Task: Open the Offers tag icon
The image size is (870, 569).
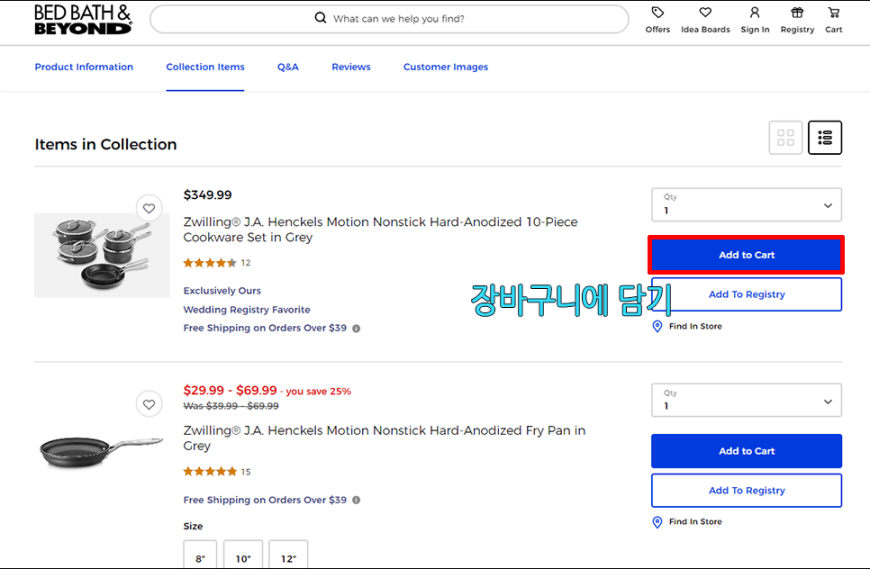Action: tap(657, 12)
